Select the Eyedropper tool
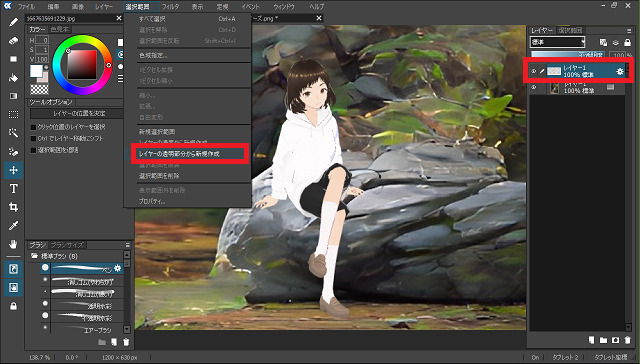The image size is (640, 364). 13,225
